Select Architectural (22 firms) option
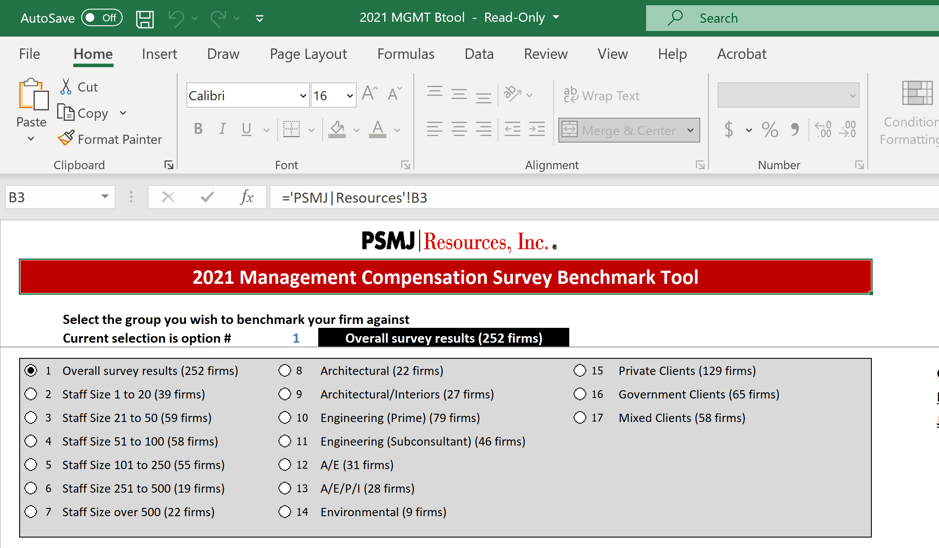The image size is (939, 548). tap(284, 371)
